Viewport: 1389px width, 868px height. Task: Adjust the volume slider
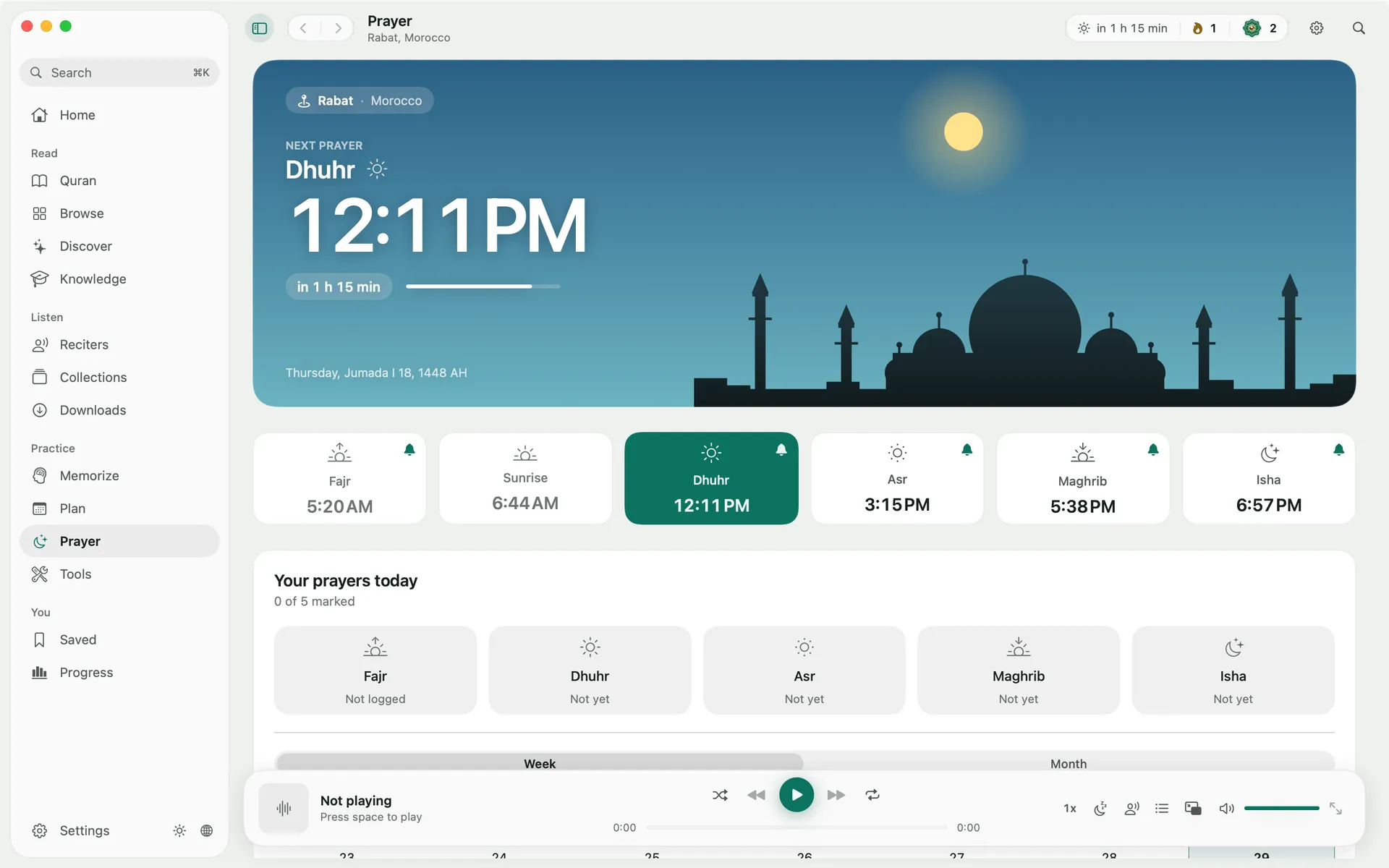1281,808
